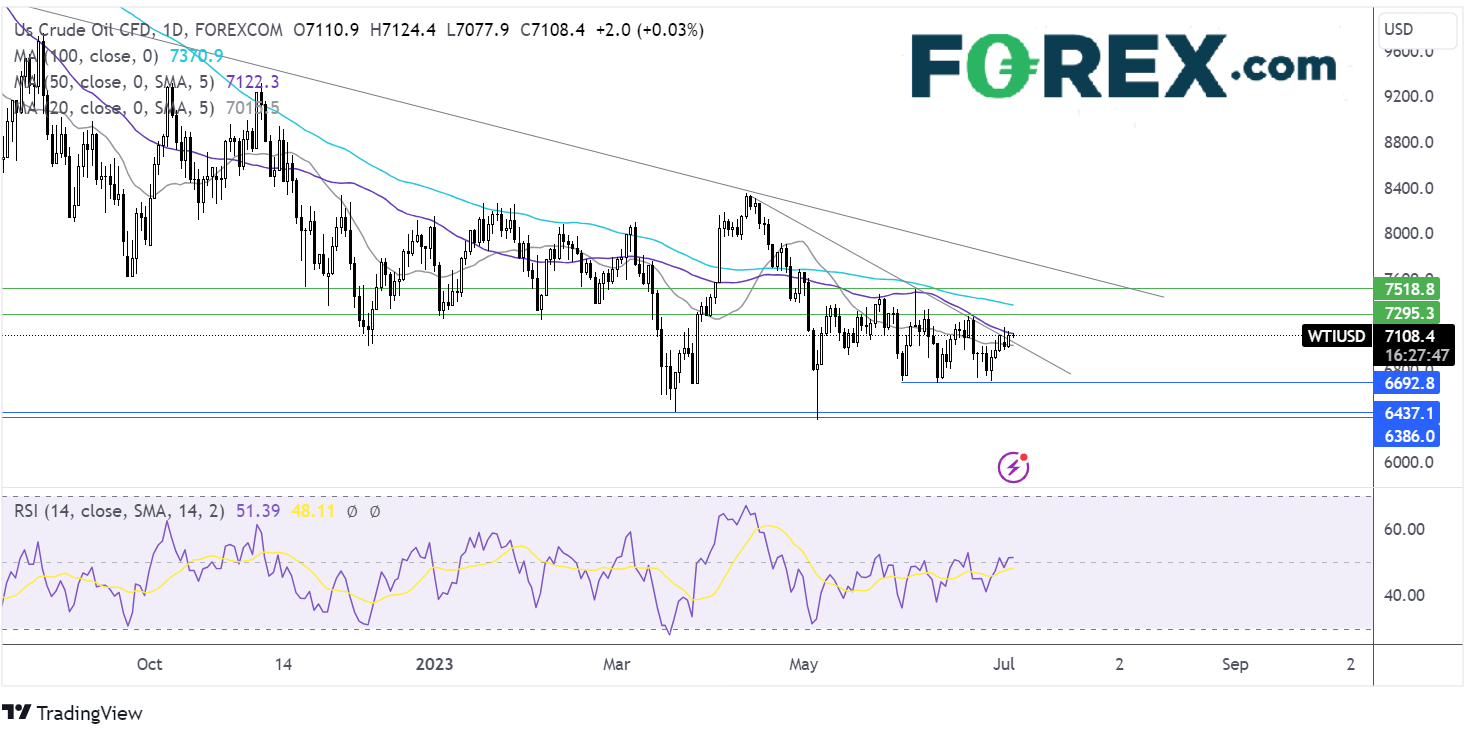Click the WTIUSD symbol price tag
1478x737 pixels.
coord(1336,336)
